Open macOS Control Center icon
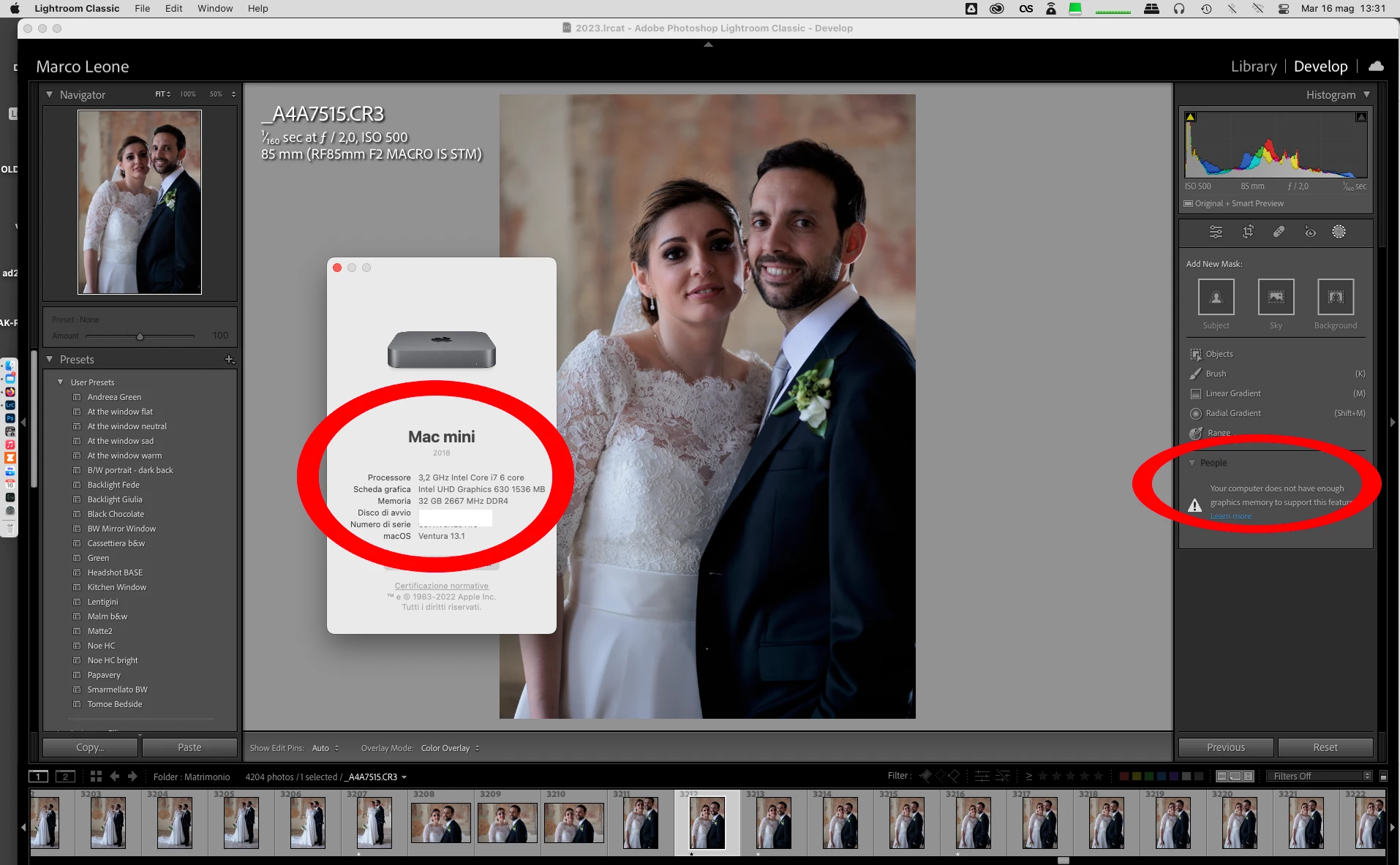The width and height of the screenshot is (1400, 865). click(x=1284, y=9)
